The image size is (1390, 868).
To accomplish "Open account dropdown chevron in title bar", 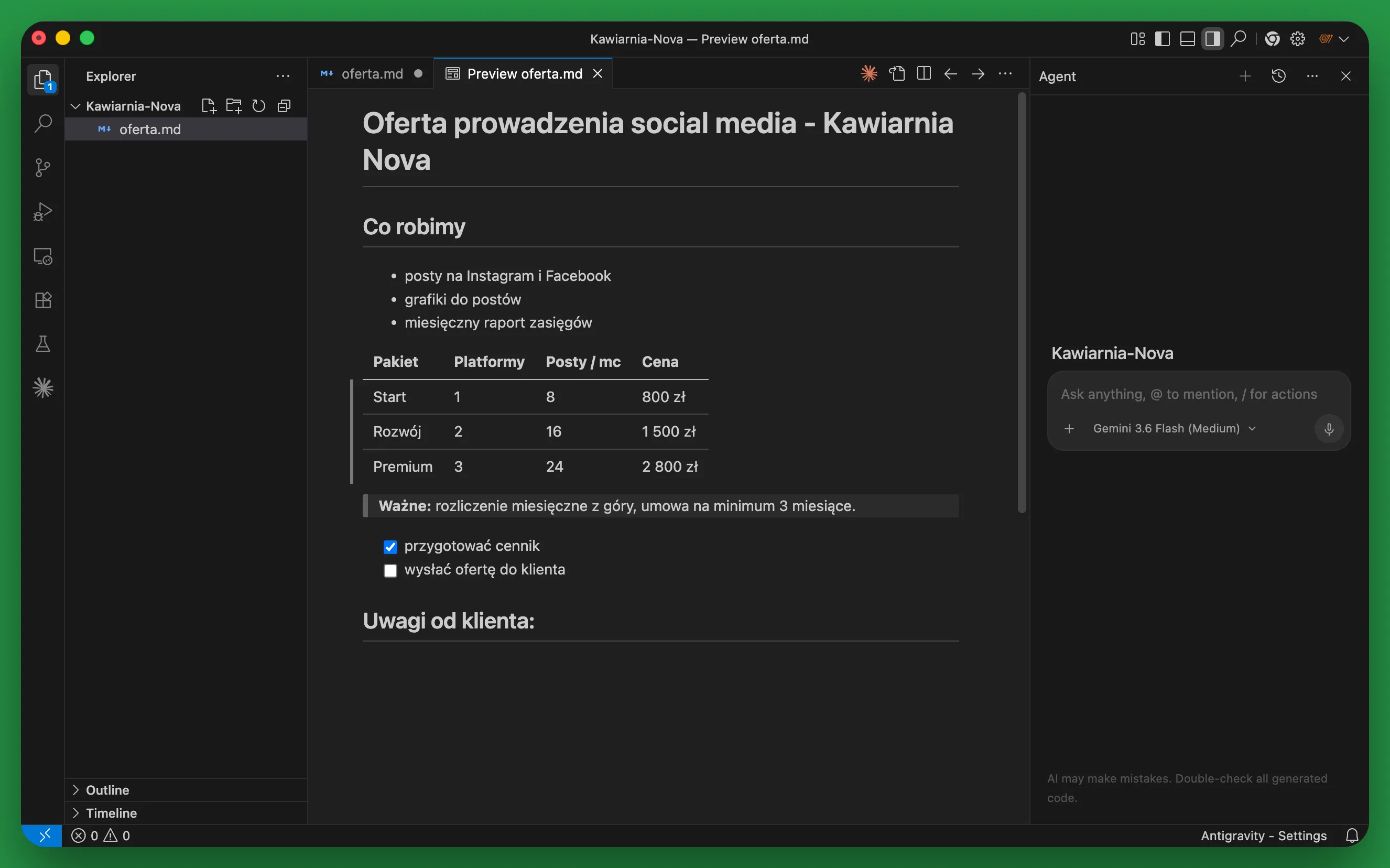I will (1344, 38).
